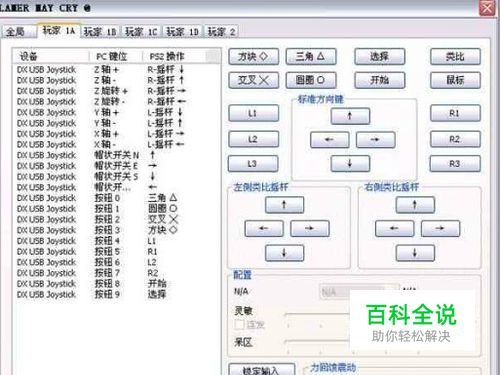Open the 玩家 1B tab
The image size is (500, 375).
pos(100,32)
